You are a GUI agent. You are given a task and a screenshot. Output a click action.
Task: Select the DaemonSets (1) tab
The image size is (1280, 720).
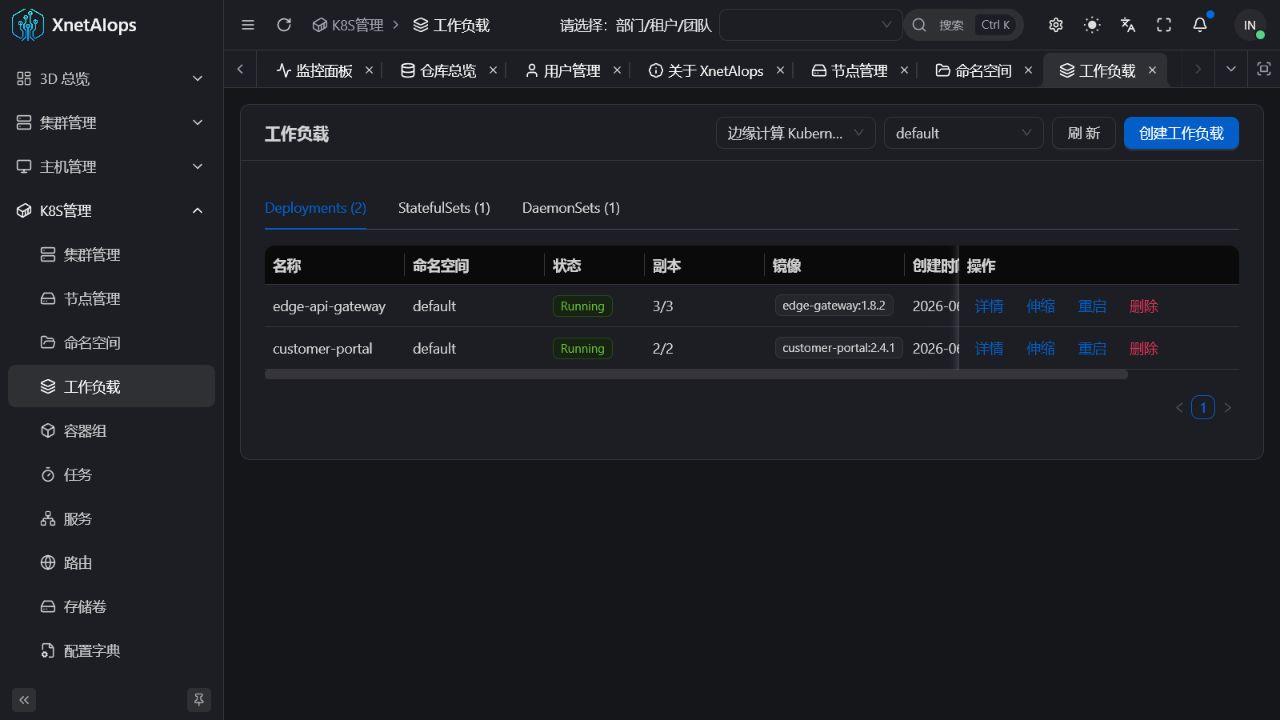(x=571, y=208)
